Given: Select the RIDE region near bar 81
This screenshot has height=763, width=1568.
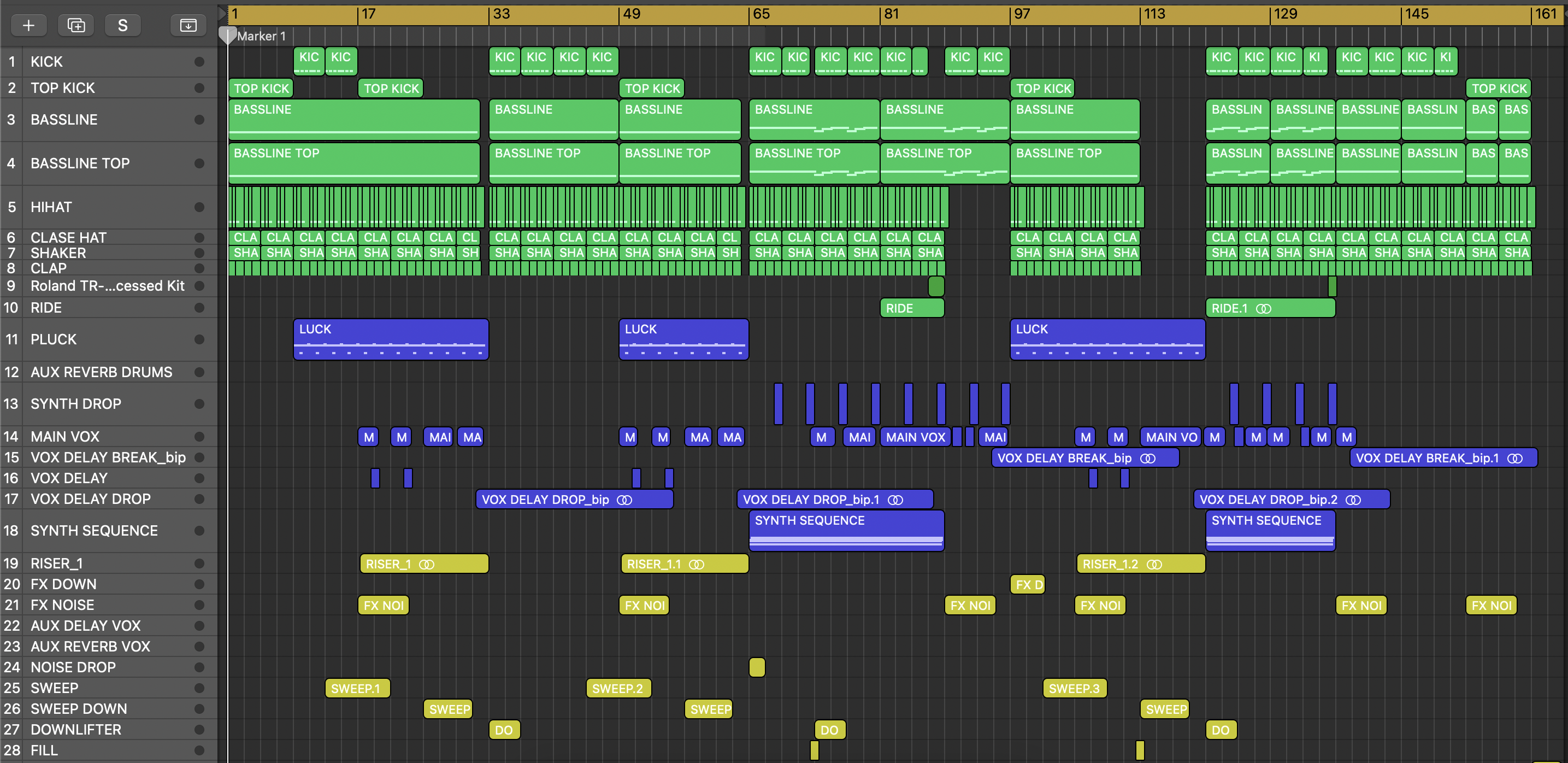Looking at the screenshot, I should pos(912,308).
